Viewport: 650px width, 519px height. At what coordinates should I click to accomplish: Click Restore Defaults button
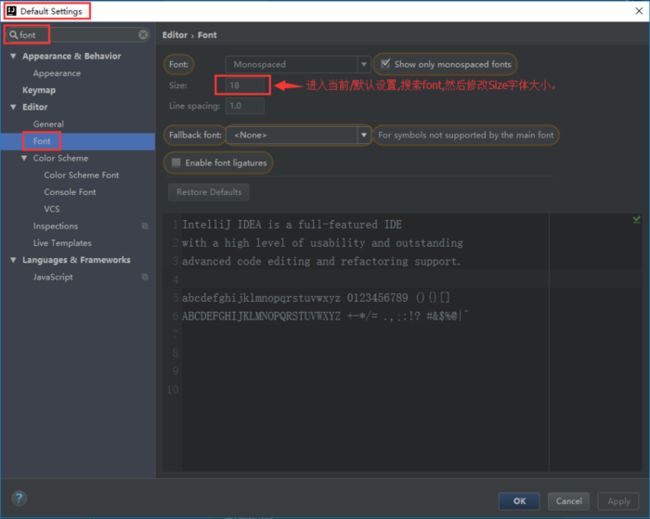point(209,192)
